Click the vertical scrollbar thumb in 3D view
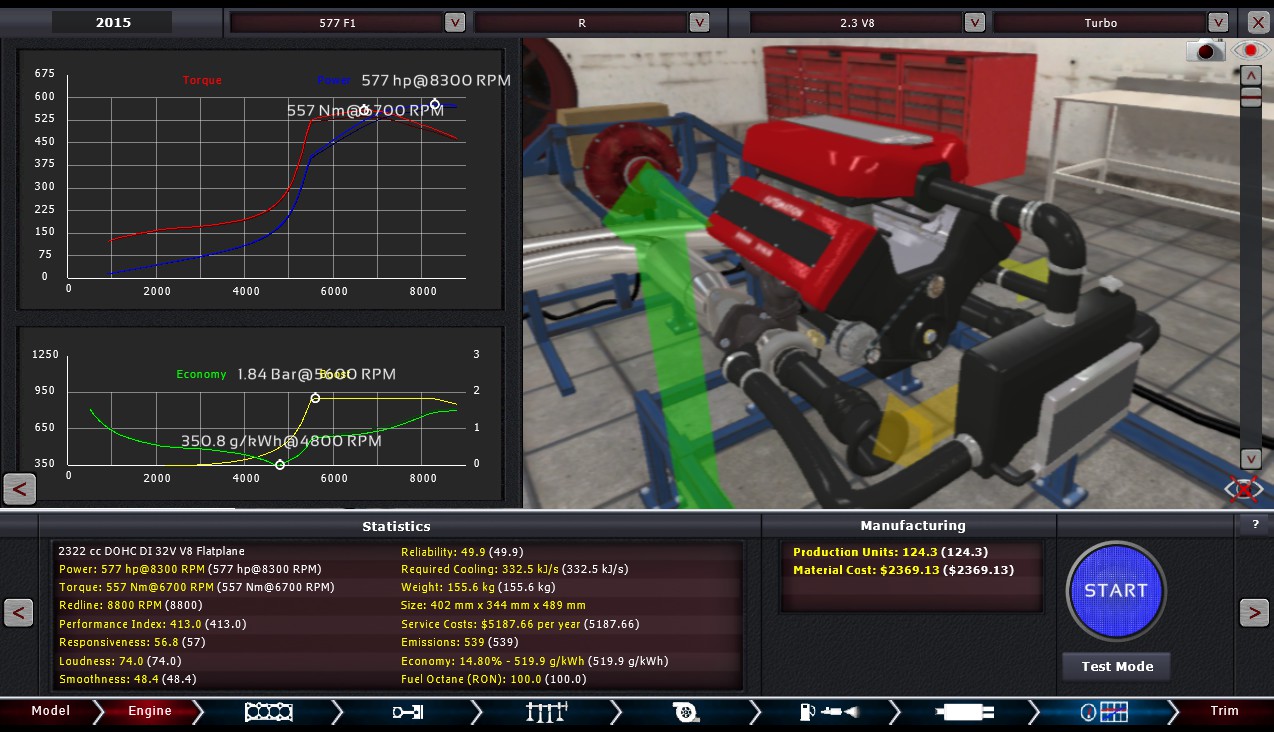 [1250, 97]
